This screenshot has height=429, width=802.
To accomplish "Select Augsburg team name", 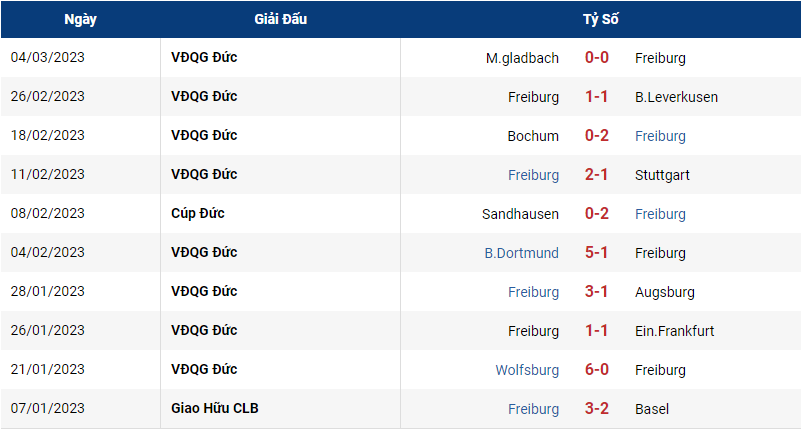I will click(665, 292).
